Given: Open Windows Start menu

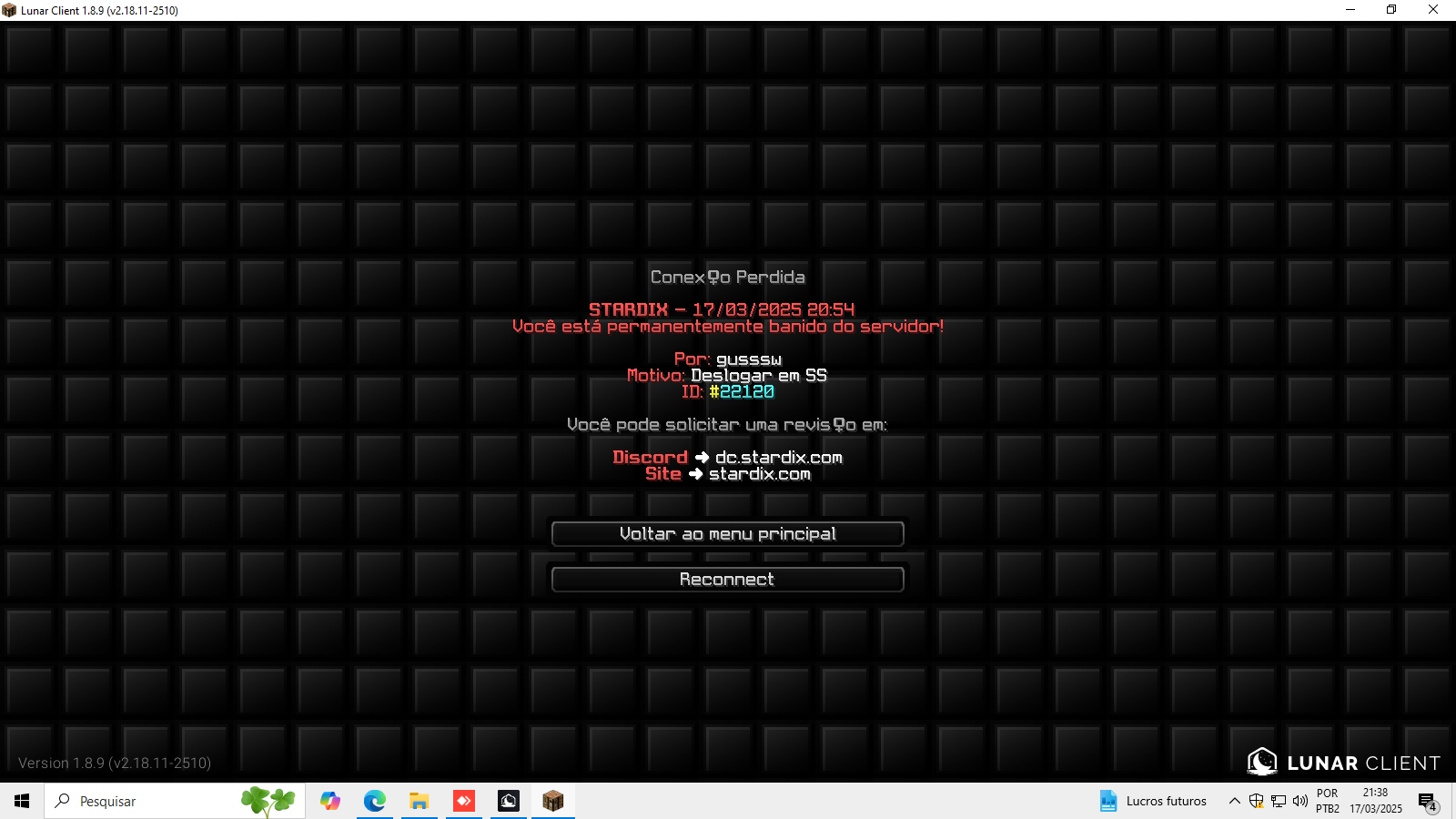Looking at the screenshot, I should [22, 801].
